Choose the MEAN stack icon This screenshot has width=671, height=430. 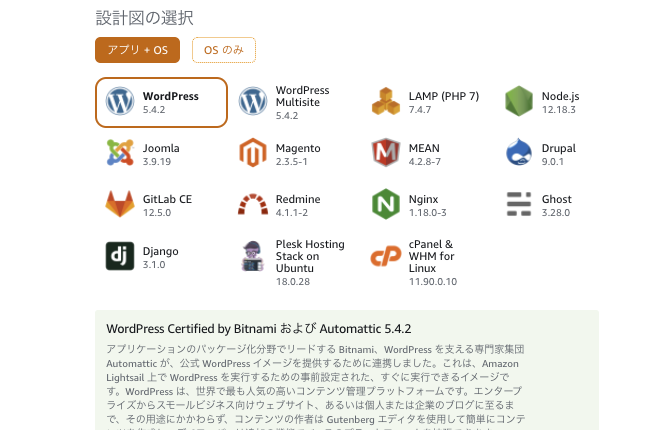pyautogui.click(x=386, y=153)
